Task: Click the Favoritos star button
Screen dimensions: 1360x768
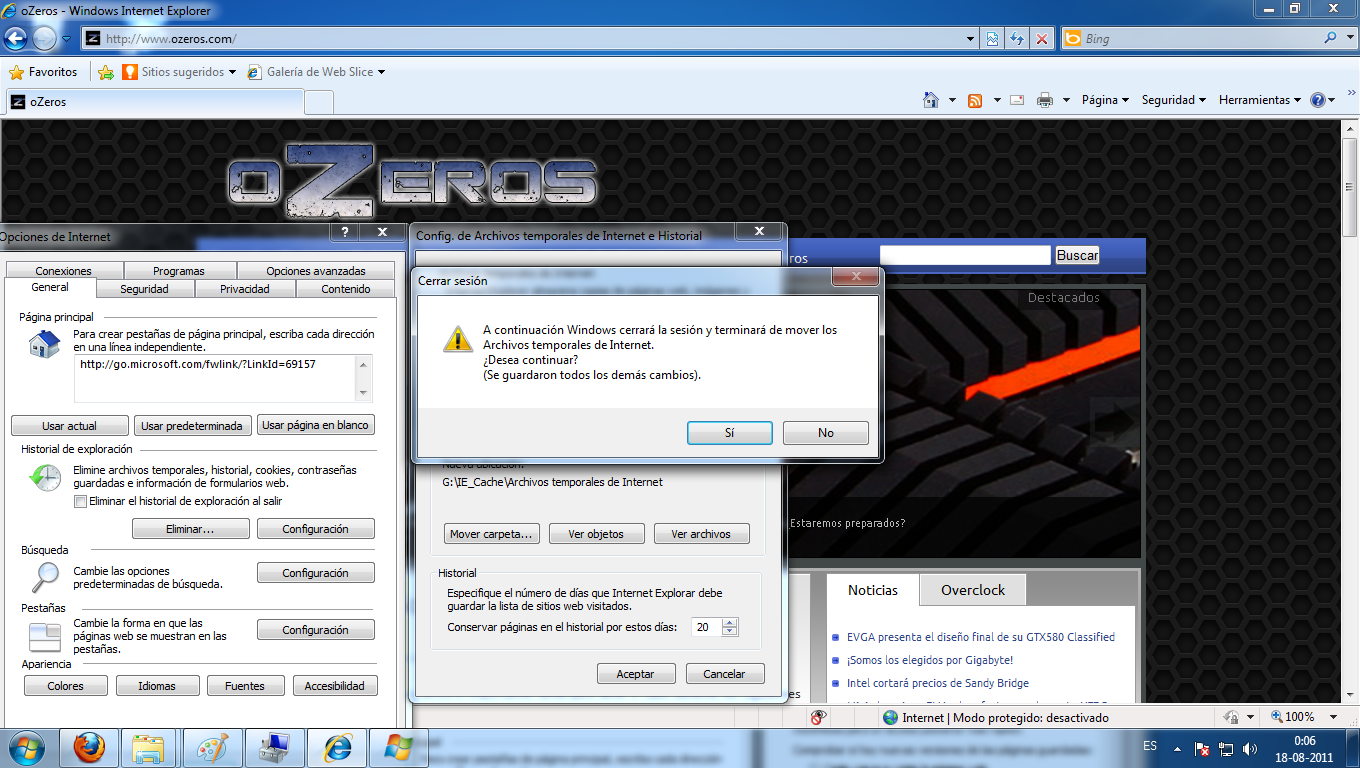Action: click(x=43, y=72)
